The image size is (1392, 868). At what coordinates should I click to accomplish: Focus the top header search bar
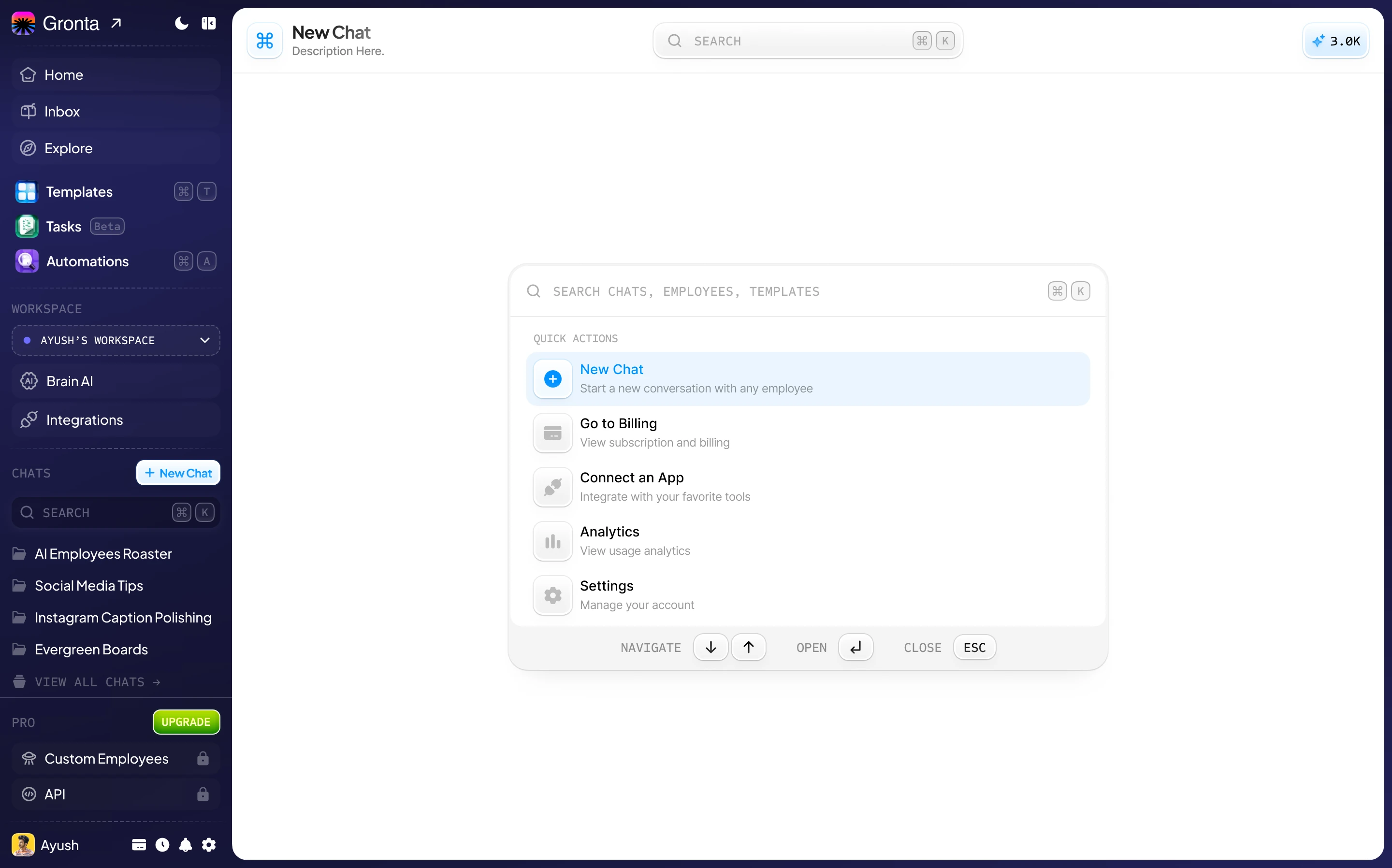(808, 41)
